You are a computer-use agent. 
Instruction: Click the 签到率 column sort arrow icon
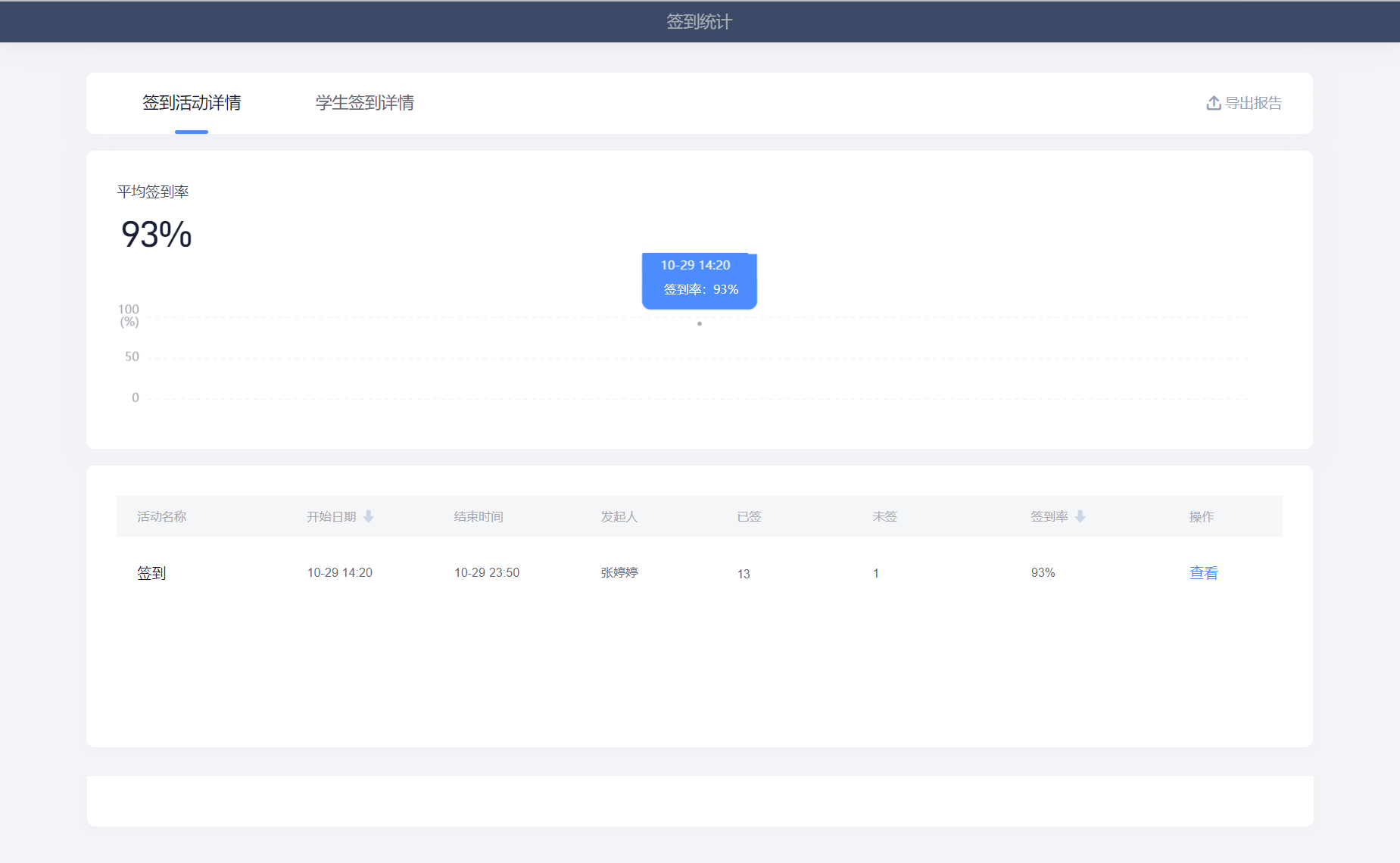pyautogui.click(x=1080, y=516)
